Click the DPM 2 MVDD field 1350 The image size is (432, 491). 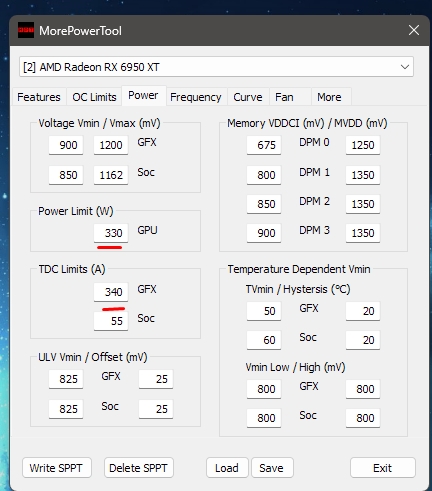363,204
